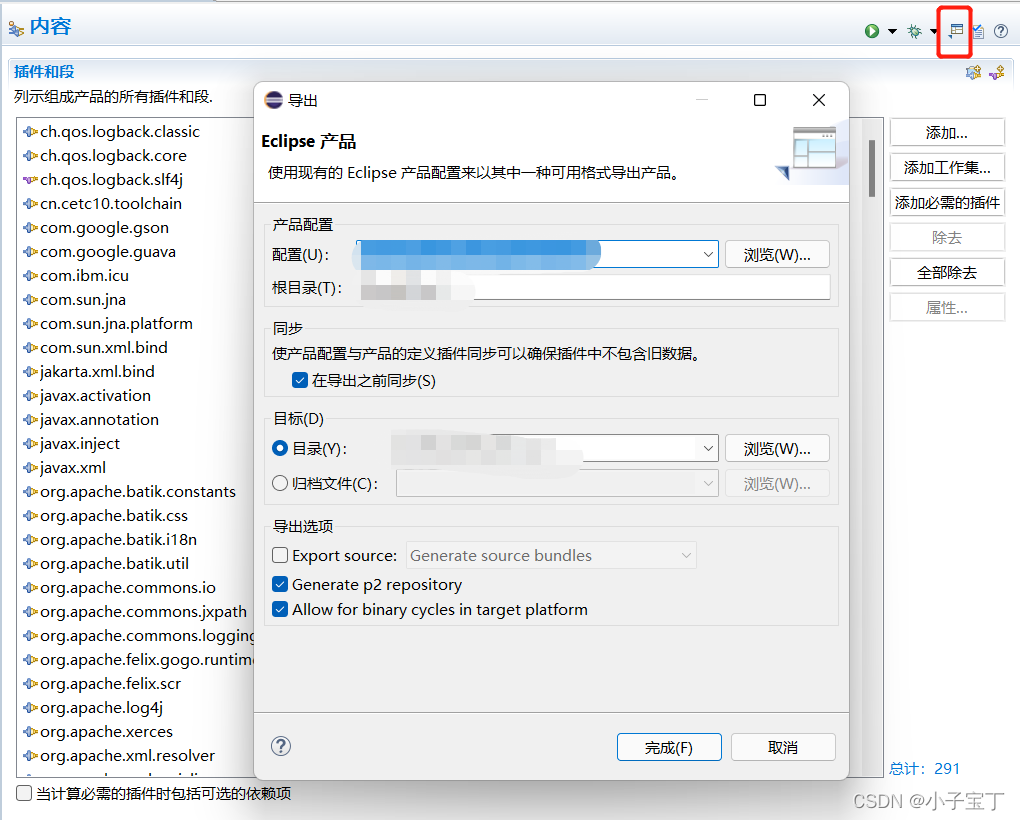Click 浏览 button next to 目录 field
The width and height of the screenshot is (1020, 820).
(777, 448)
